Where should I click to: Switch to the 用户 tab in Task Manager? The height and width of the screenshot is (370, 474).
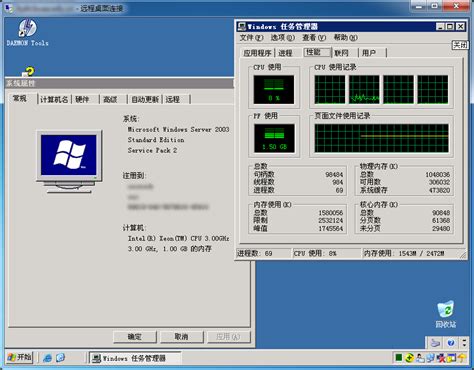[372, 53]
